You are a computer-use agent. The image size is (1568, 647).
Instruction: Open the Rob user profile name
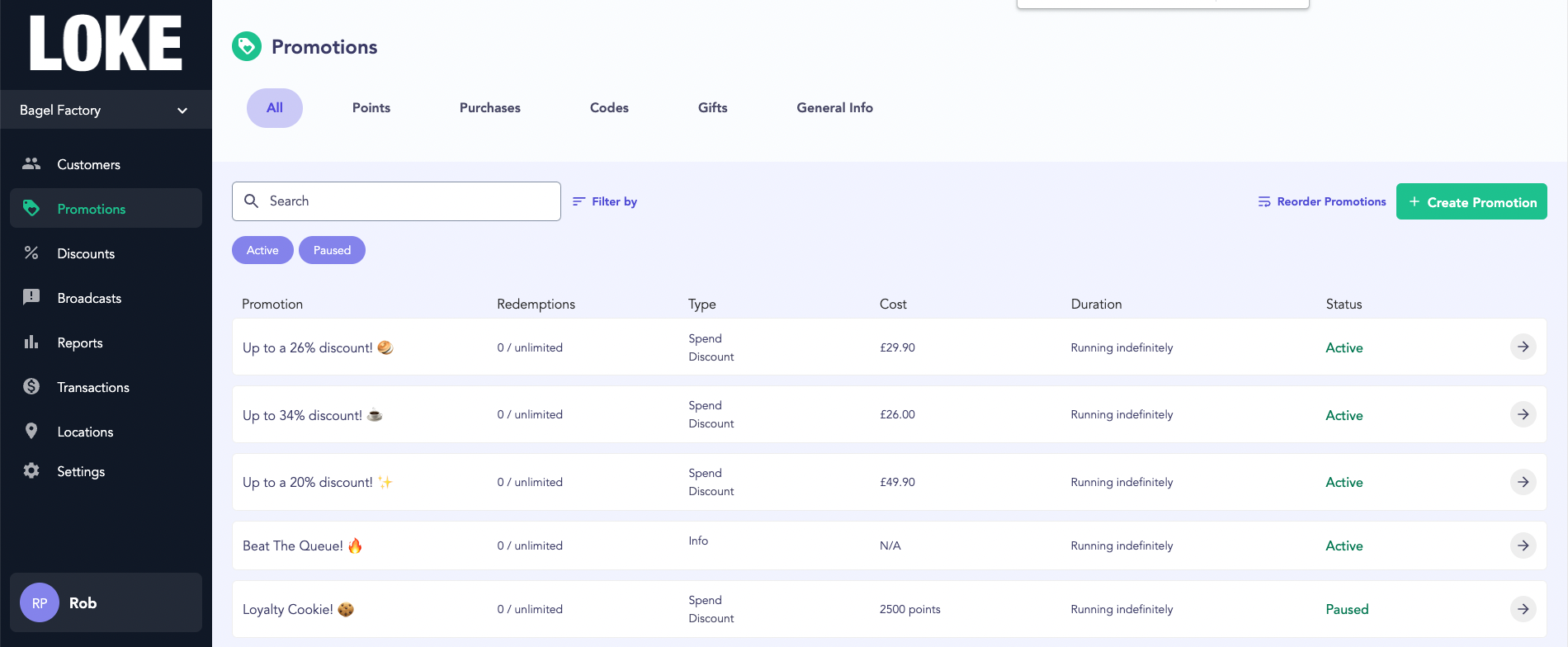click(x=83, y=603)
